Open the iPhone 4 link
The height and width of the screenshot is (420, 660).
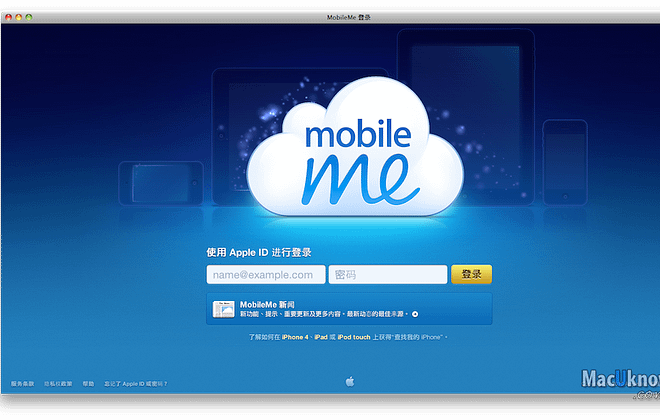tap(295, 337)
